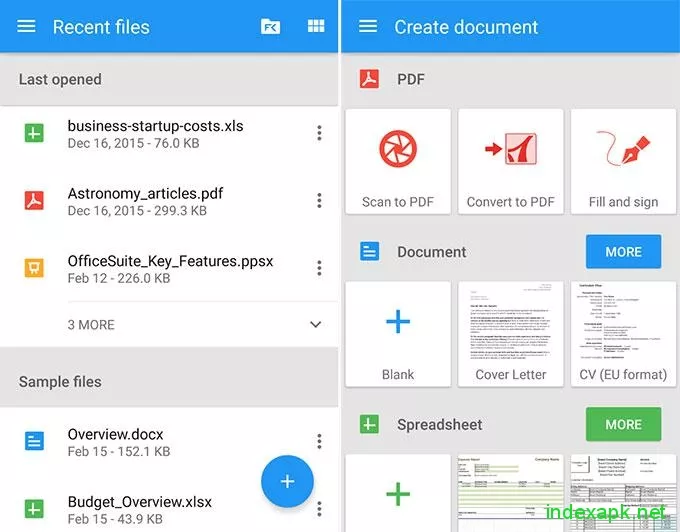The image size is (680, 532).
Task: Click the green spreadsheet icon for business-startup-costs.xls
Action: [34, 133]
